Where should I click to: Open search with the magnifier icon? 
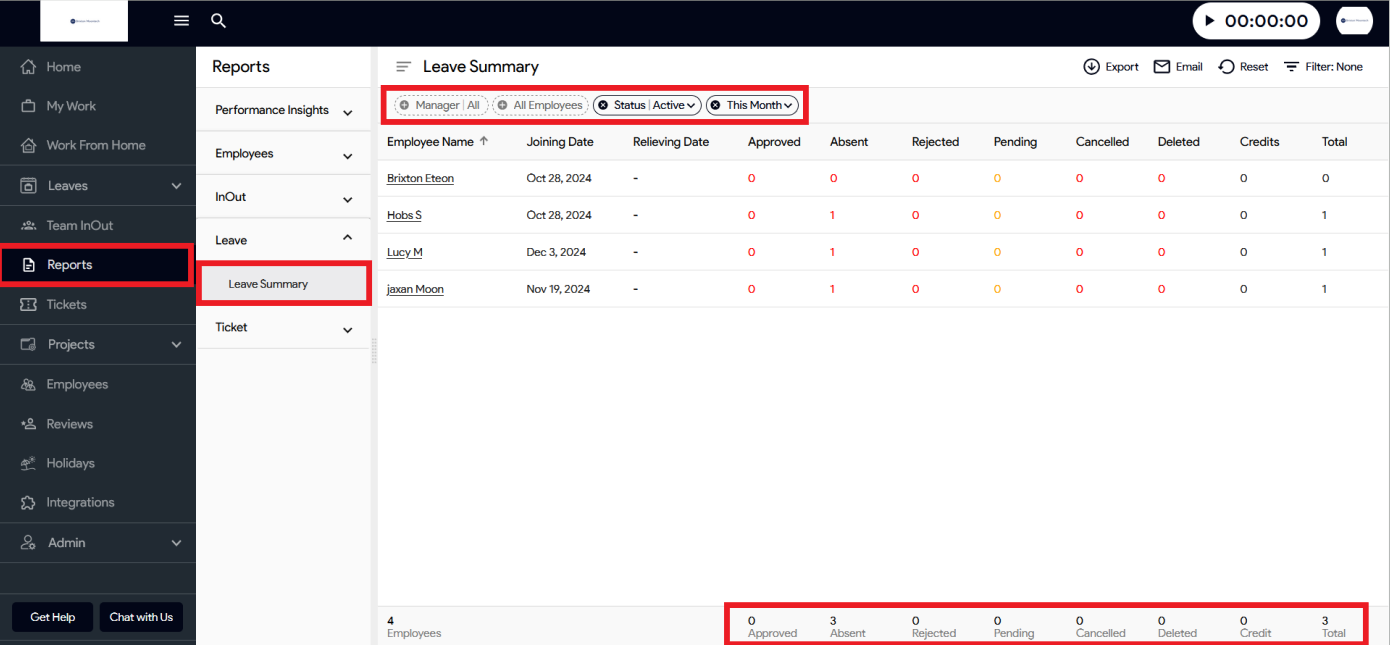219,21
